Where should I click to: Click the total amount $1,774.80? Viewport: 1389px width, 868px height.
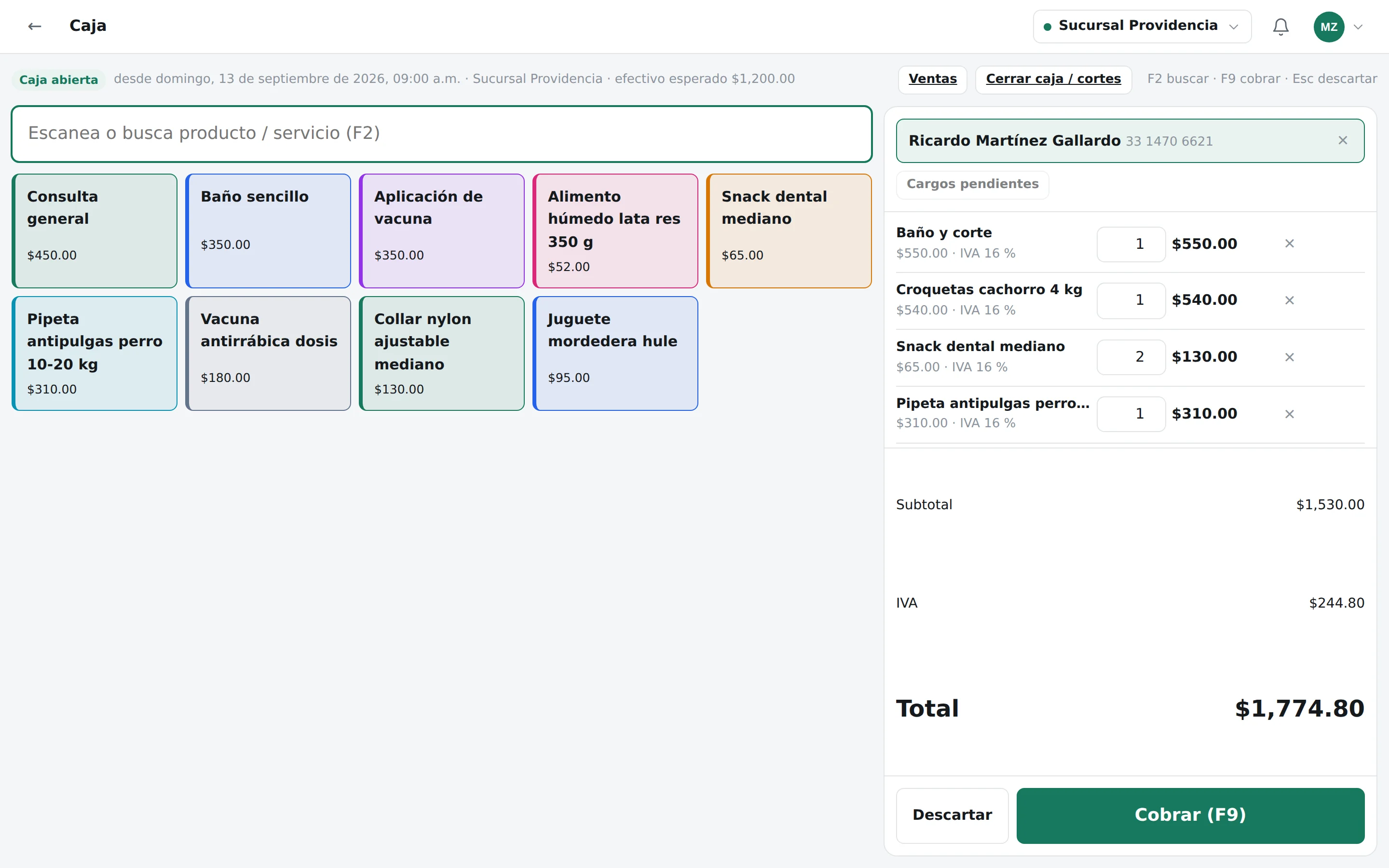tap(1299, 709)
